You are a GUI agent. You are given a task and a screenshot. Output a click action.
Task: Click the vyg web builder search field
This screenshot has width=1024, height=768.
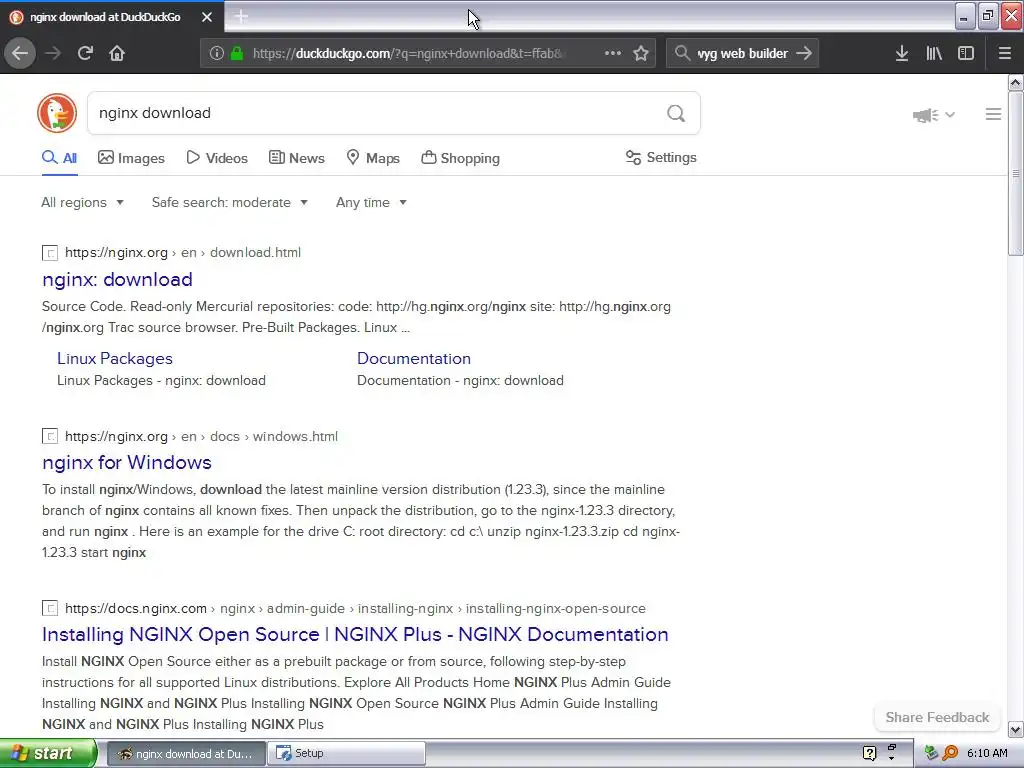[743, 53]
